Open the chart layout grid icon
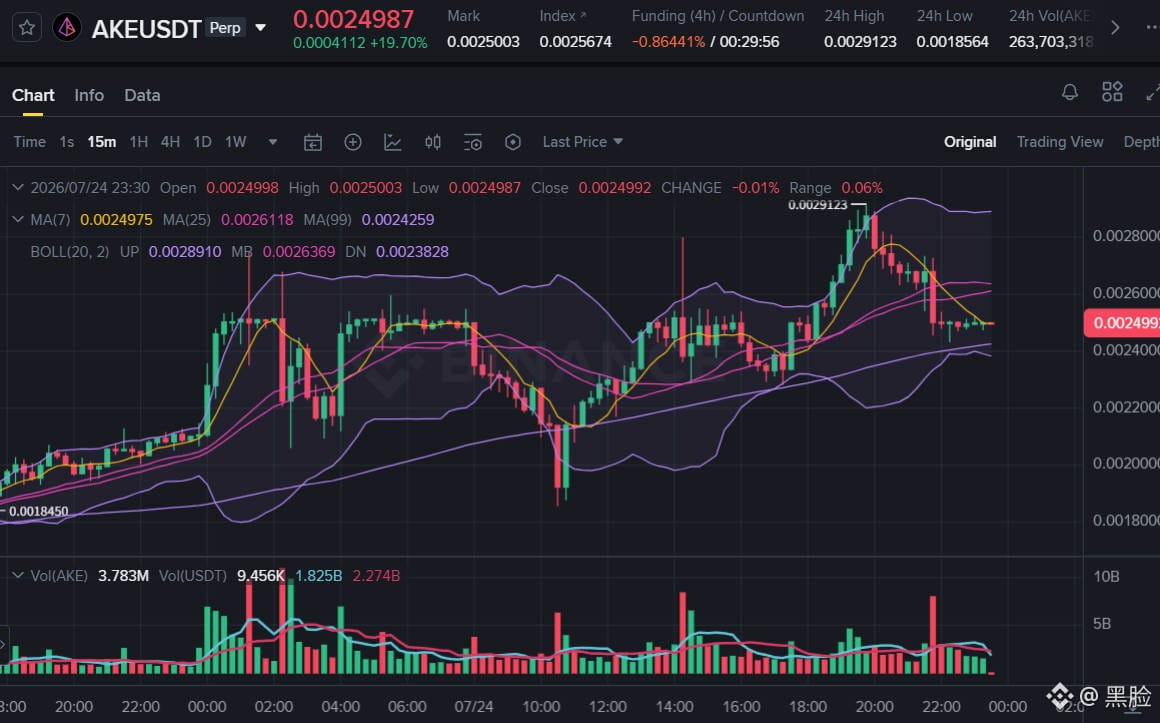 pos(1112,92)
